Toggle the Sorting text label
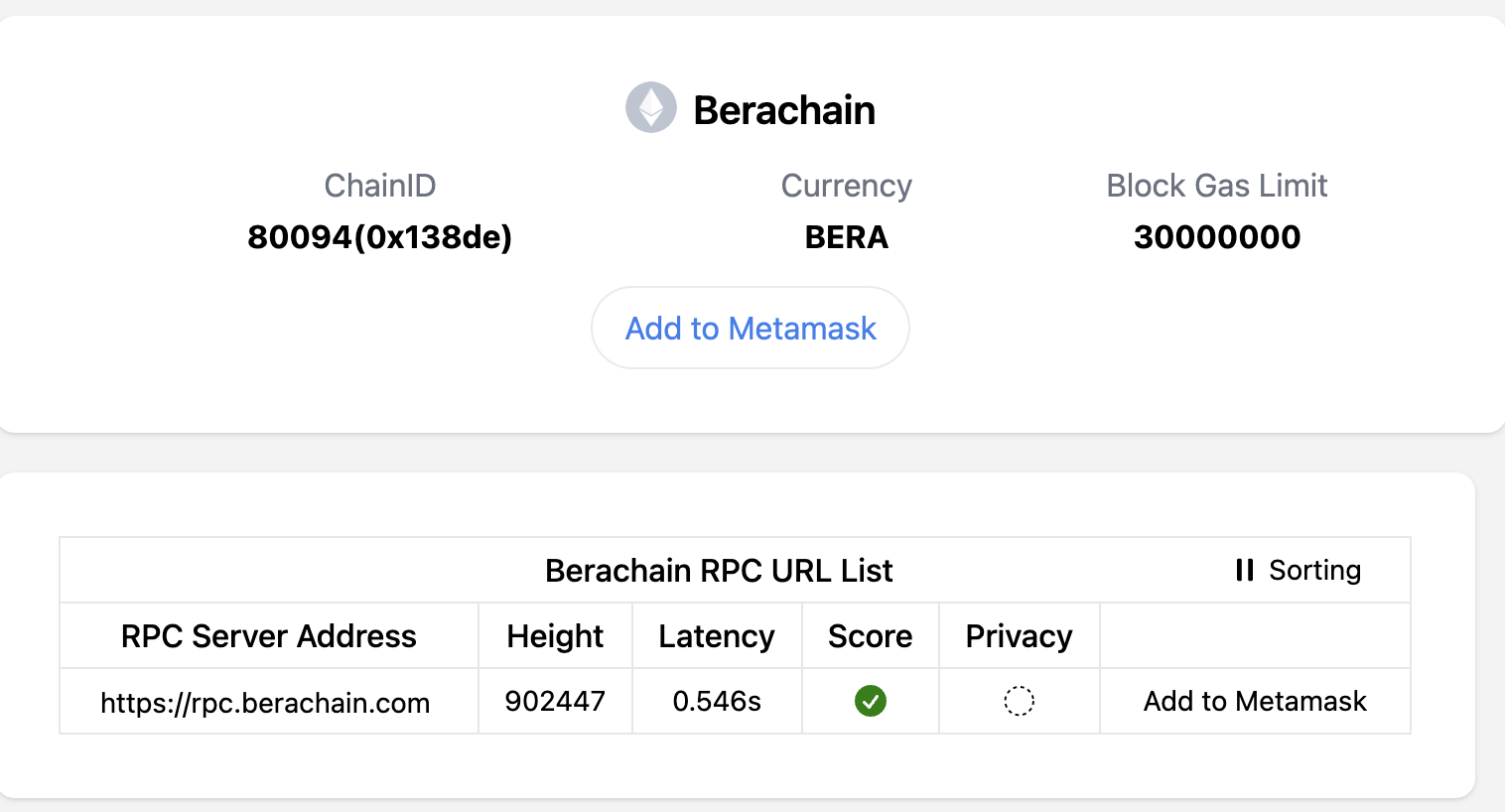 1314,570
